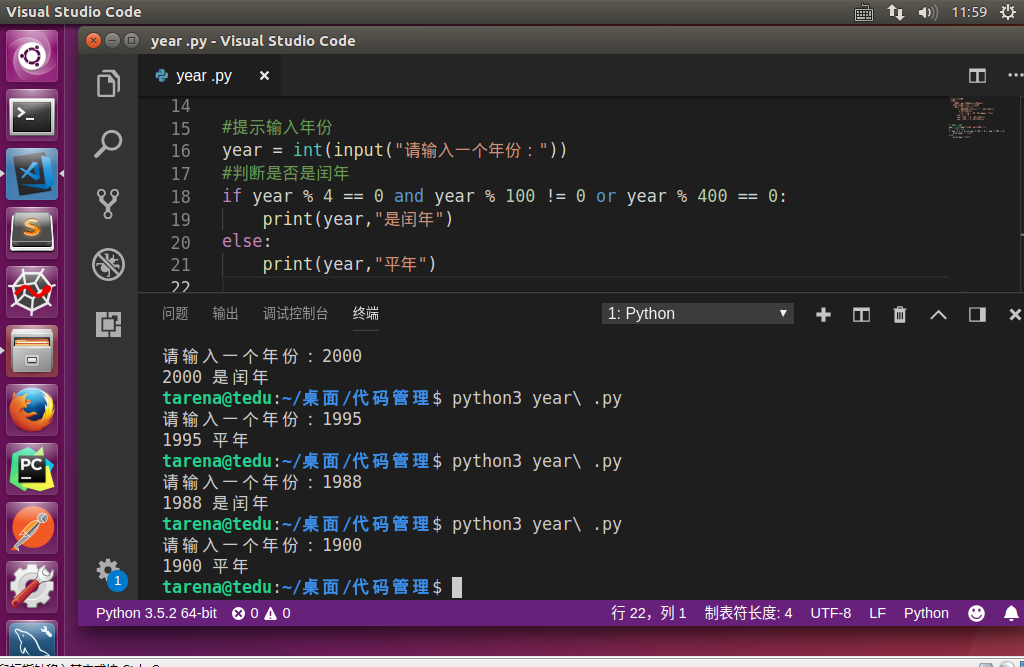
Task: Open notifications with the bell icon
Action: point(1010,613)
